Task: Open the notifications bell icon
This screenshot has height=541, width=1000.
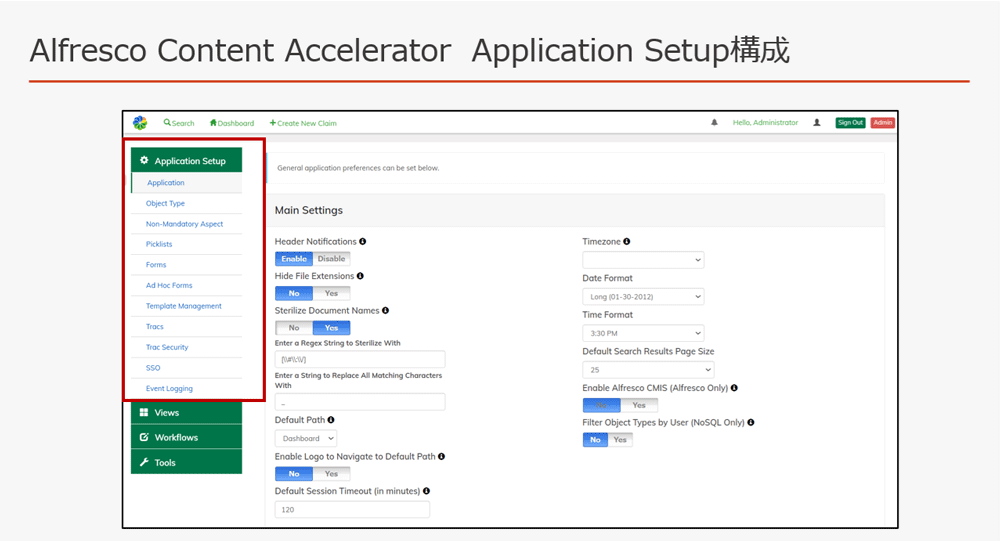Action: 714,122
